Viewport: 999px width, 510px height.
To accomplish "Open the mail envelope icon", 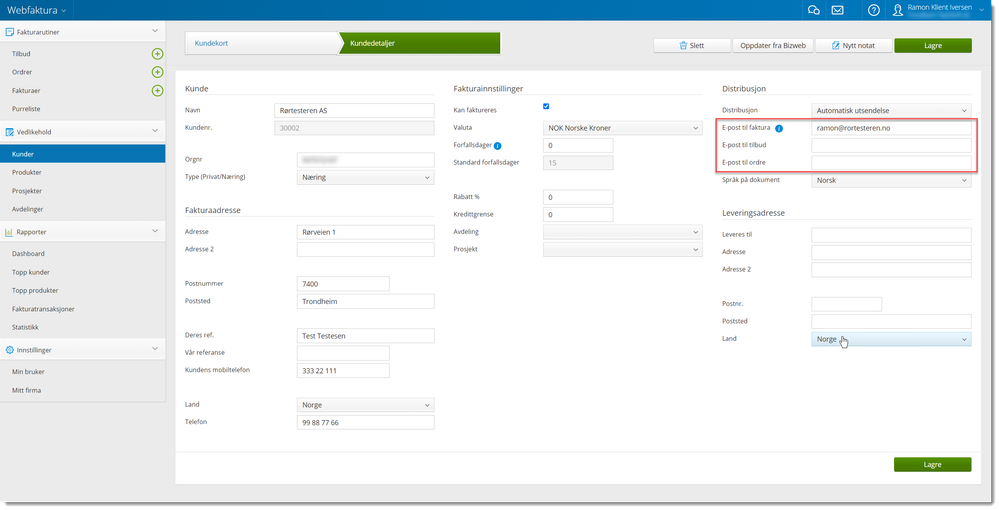I will [837, 10].
